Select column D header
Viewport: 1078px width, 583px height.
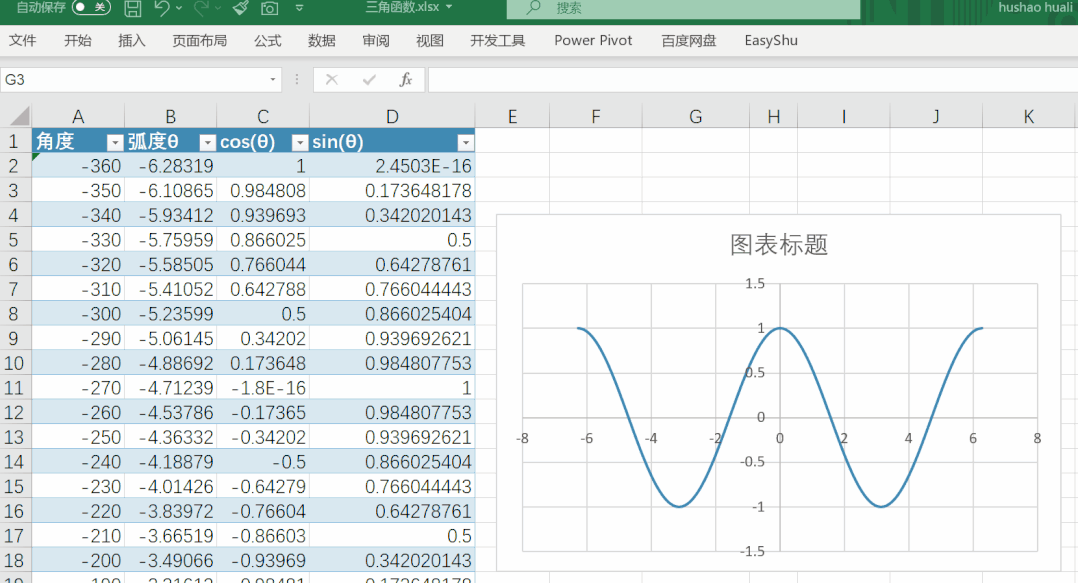pos(392,116)
